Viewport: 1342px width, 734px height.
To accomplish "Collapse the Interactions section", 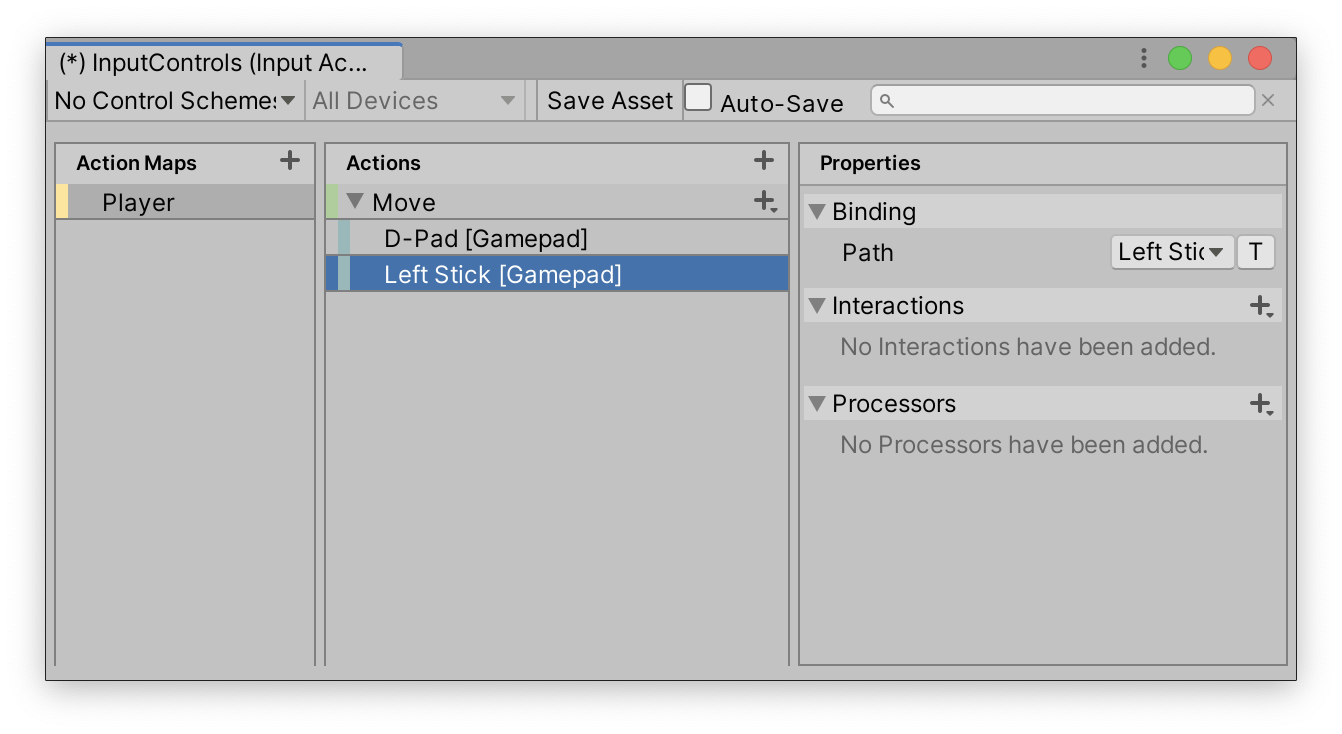I will click(817, 306).
